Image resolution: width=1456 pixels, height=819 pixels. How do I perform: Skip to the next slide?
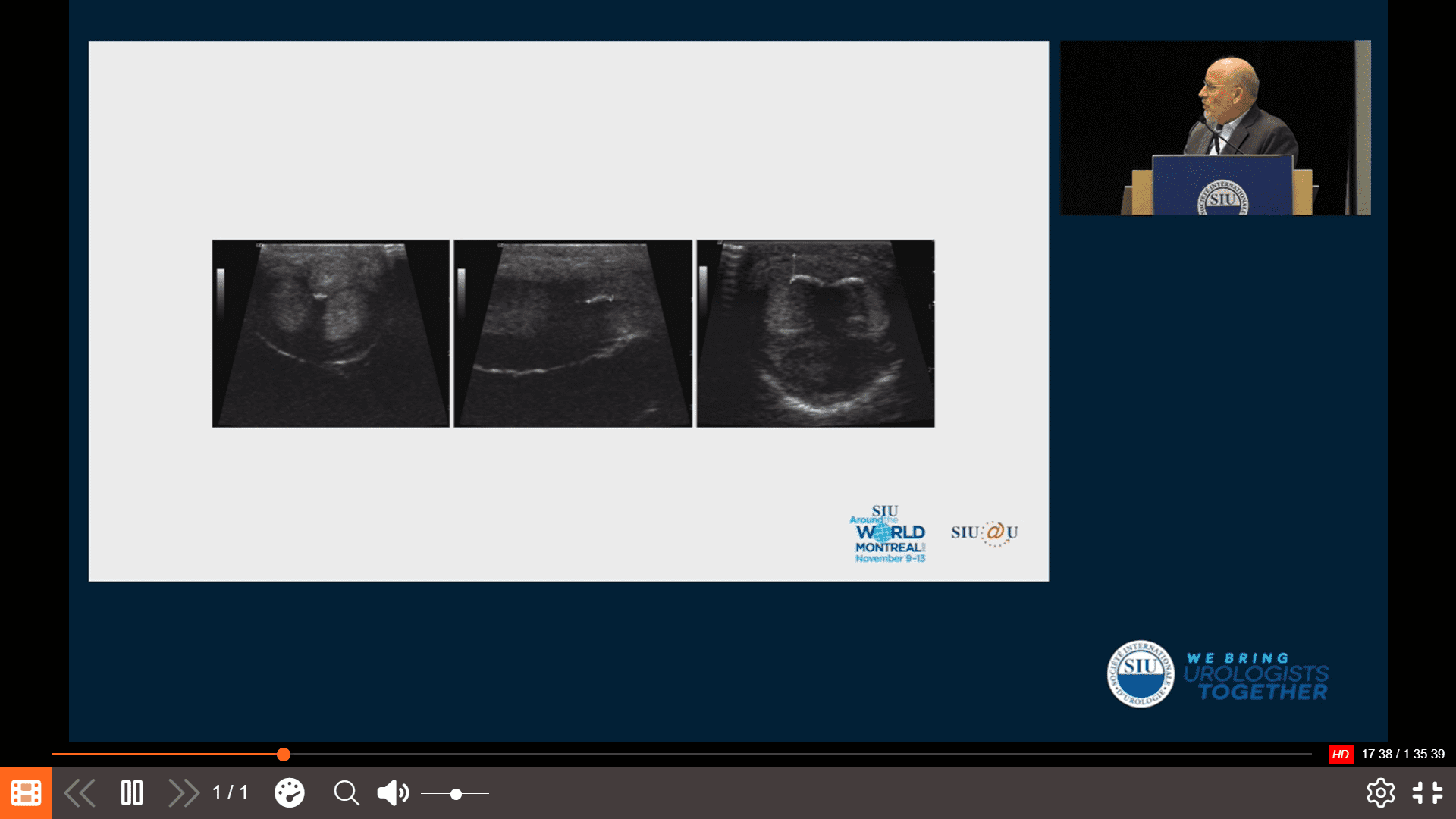[x=184, y=793]
